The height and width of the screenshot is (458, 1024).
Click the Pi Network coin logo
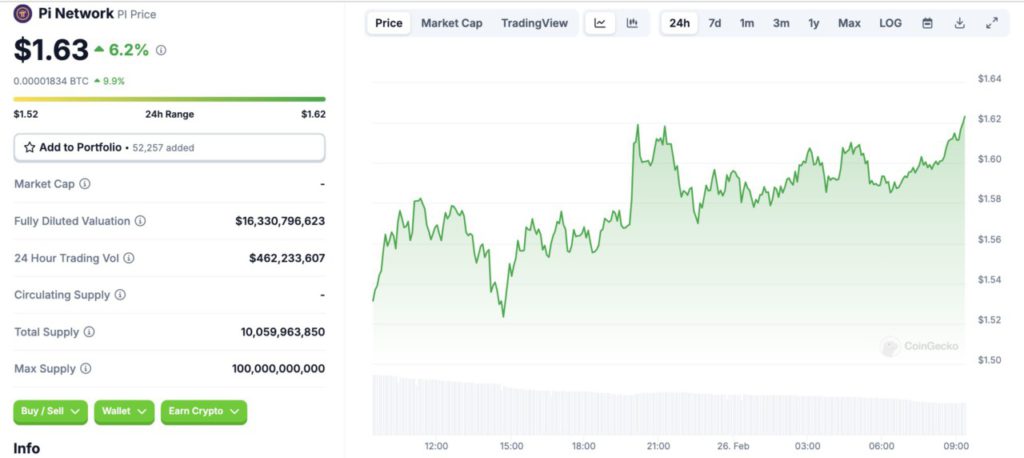tap(22, 14)
